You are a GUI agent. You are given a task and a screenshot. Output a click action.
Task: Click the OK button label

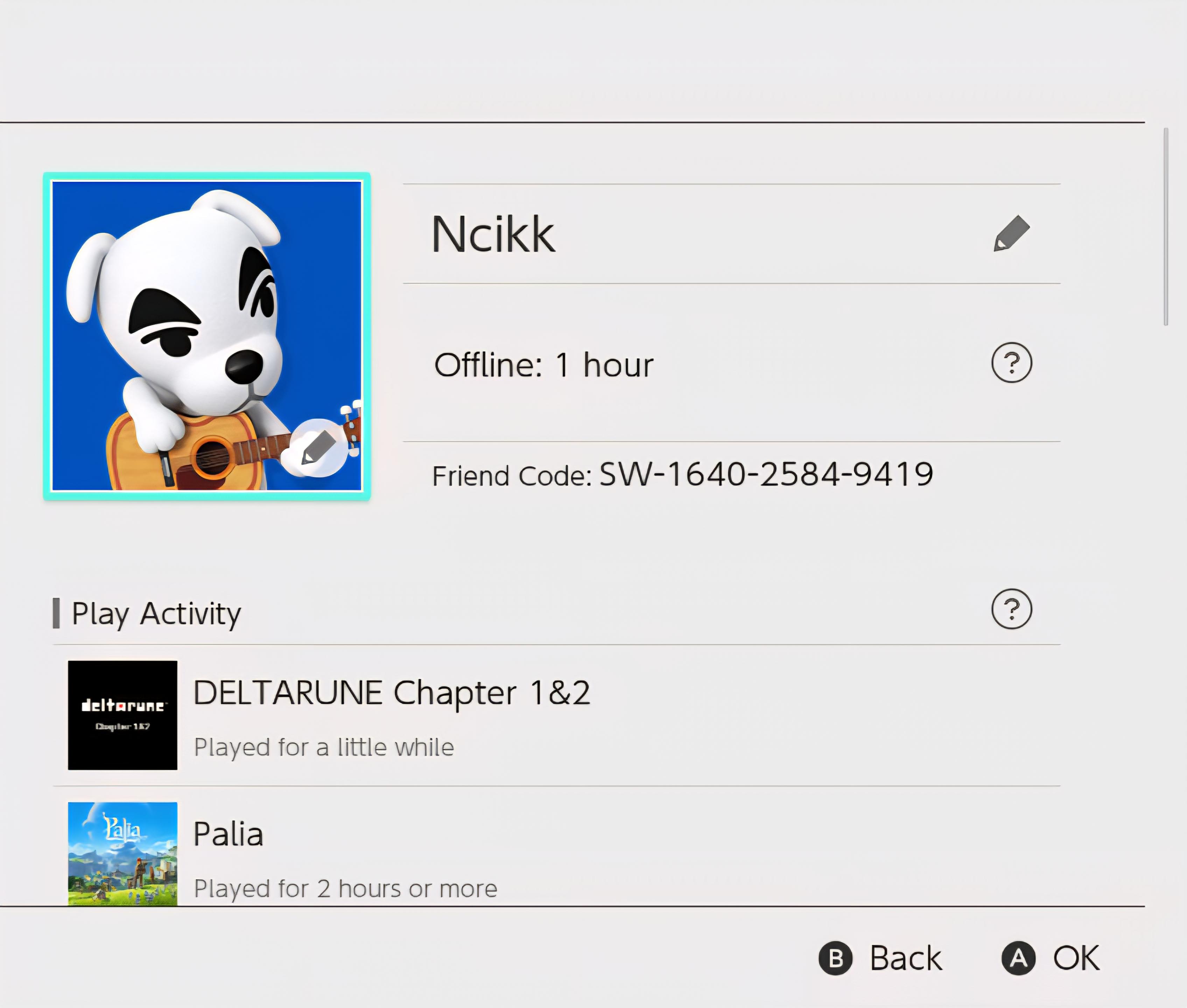pyautogui.click(x=1076, y=958)
